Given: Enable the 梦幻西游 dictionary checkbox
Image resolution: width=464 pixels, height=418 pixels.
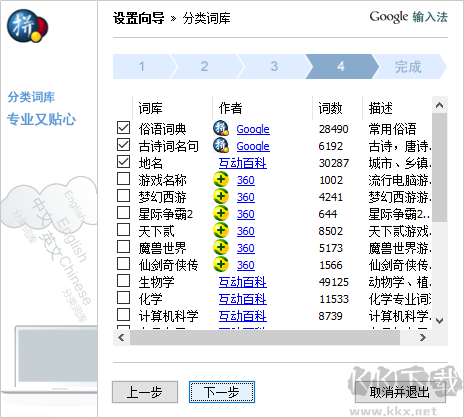Looking at the screenshot, I should [x=124, y=195].
